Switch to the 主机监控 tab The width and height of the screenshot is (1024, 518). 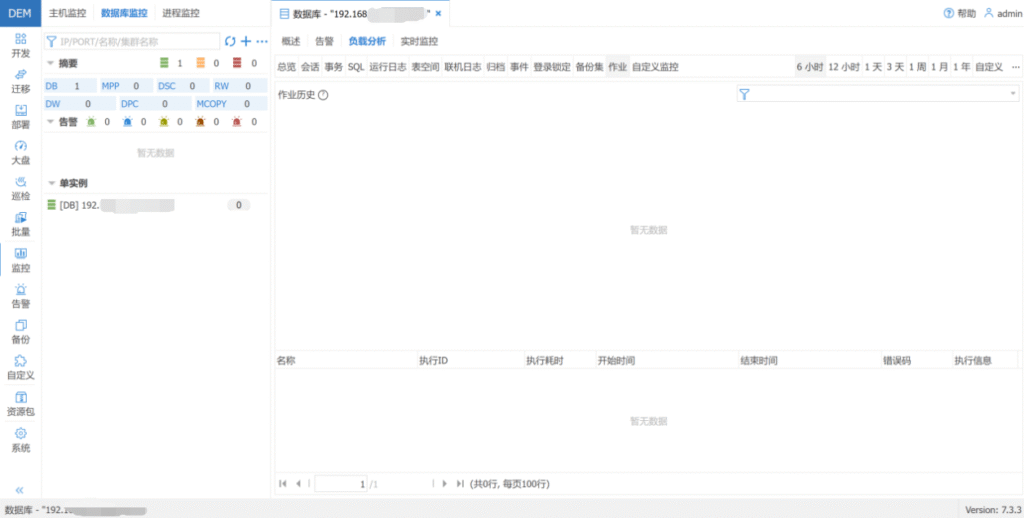coord(68,13)
